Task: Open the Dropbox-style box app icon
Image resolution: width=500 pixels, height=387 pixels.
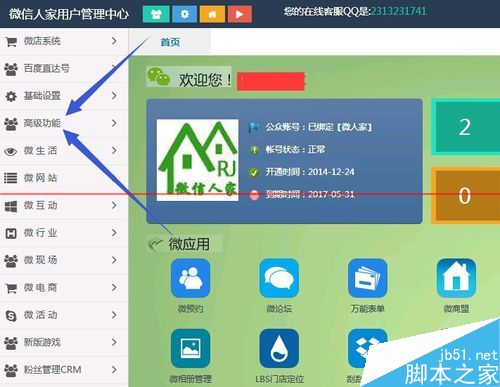Action: click(x=368, y=348)
